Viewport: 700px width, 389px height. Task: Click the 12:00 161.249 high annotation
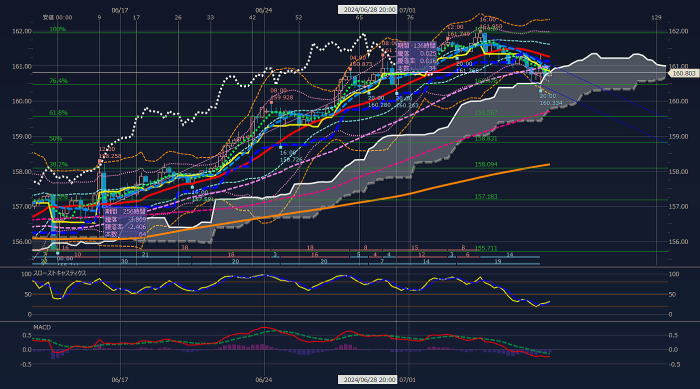[458, 30]
